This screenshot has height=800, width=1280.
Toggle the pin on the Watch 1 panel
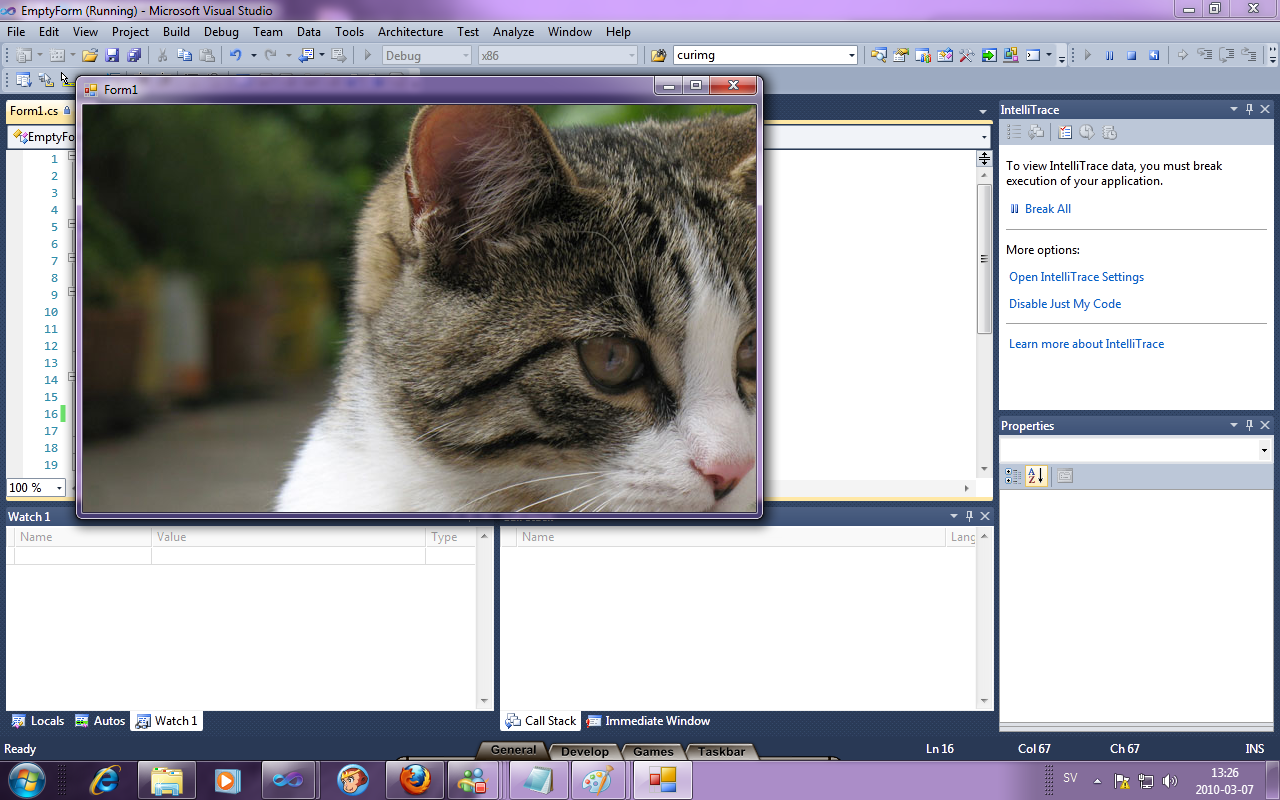[968, 516]
